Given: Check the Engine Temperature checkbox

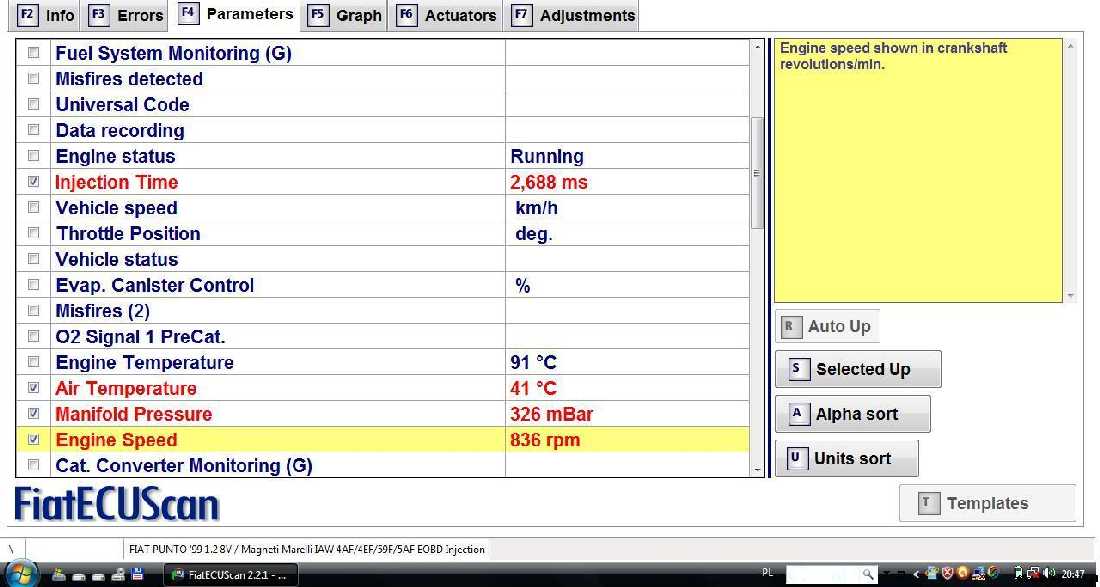Looking at the screenshot, I should click(x=33, y=362).
